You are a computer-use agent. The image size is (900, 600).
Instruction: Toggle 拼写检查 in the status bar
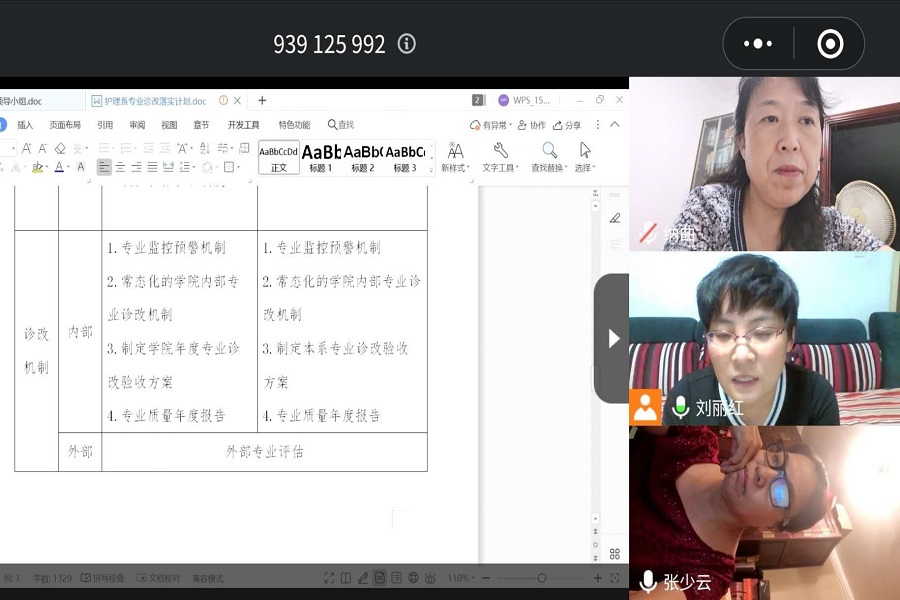click(x=102, y=578)
